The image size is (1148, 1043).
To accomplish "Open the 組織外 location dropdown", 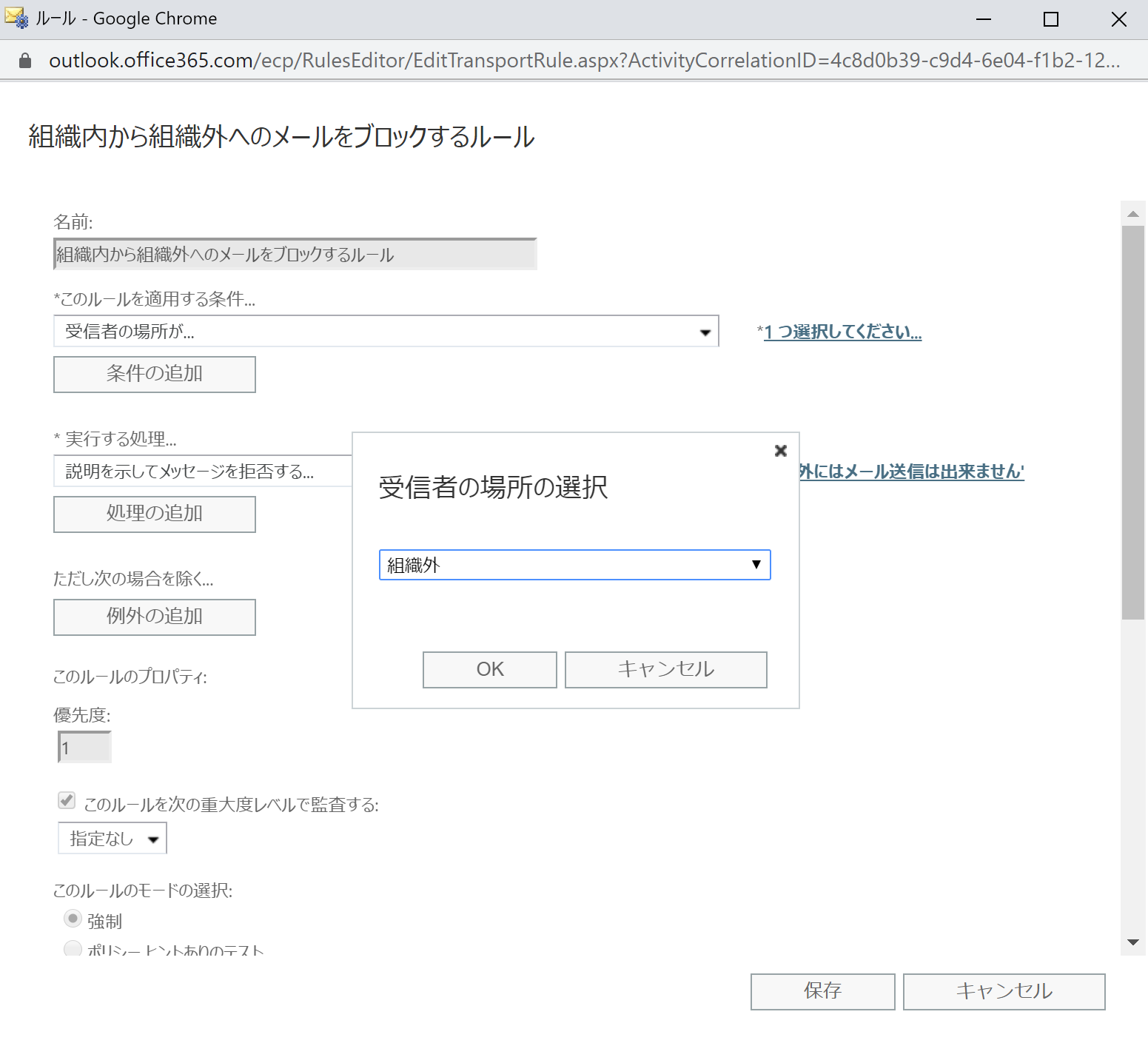I will [574, 565].
